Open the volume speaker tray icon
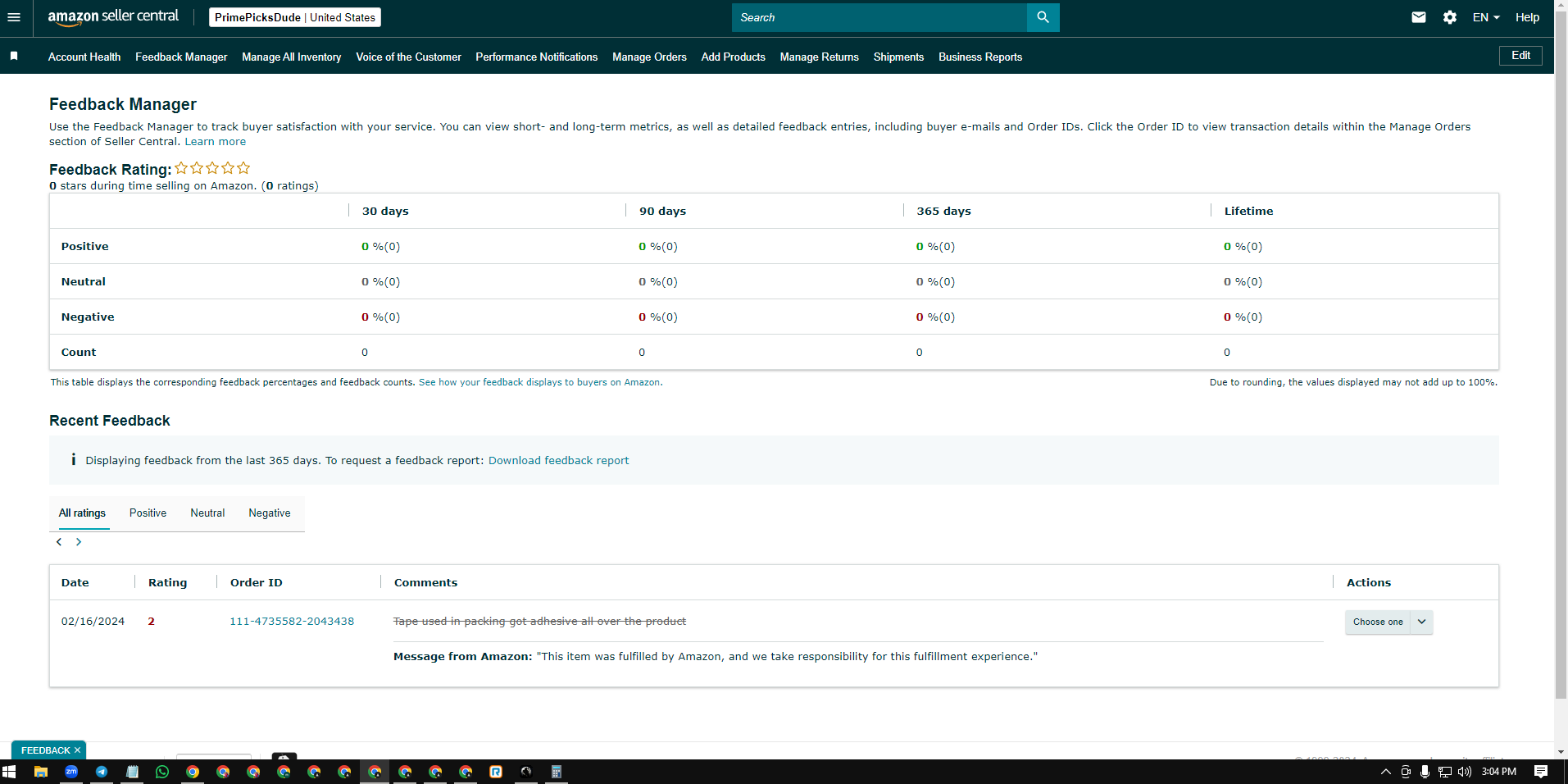Image resolution: width=1568 pixels, height=784 pixels. tap(1465, 772)
